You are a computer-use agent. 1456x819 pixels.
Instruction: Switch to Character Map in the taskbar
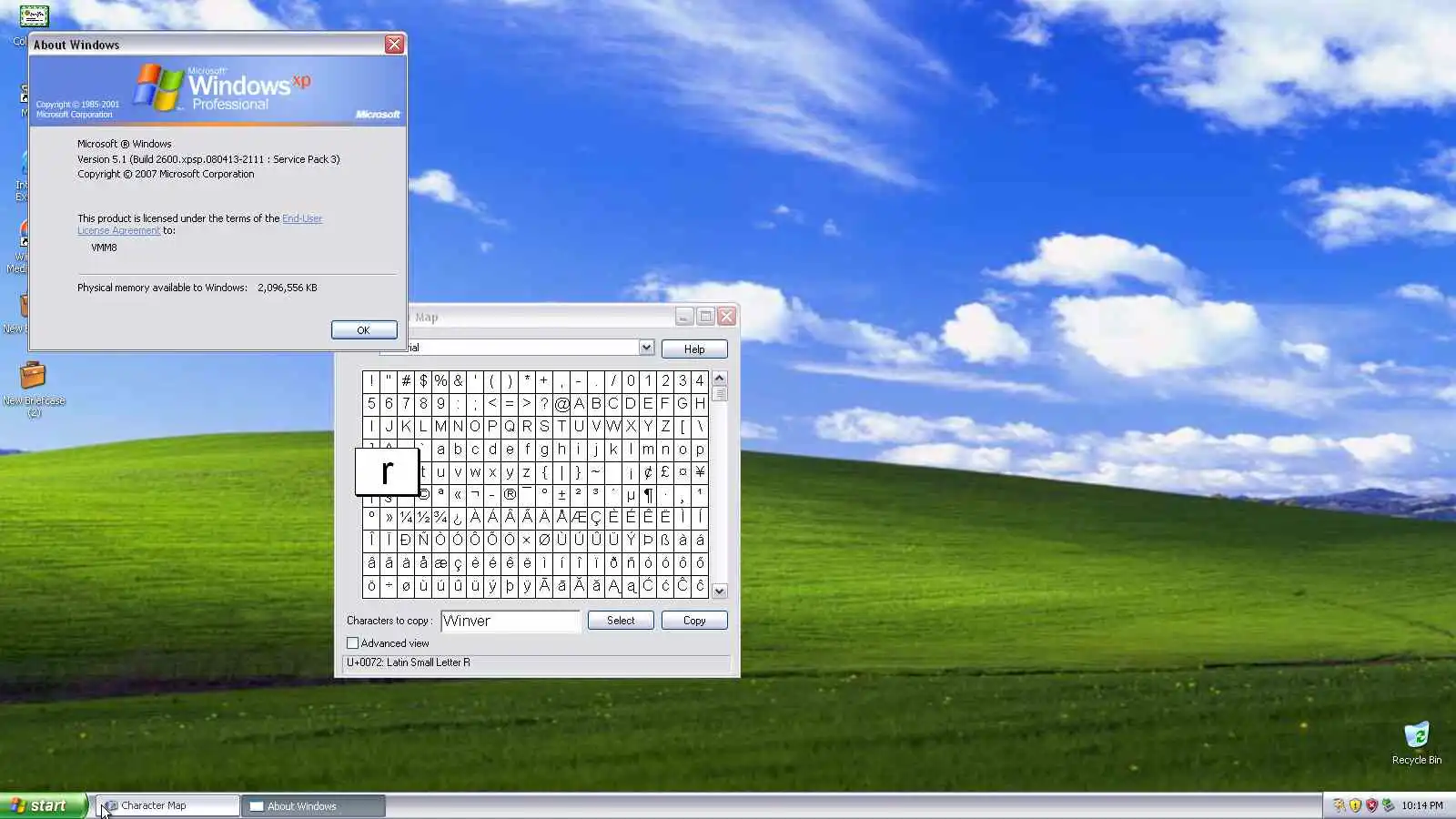click(x=168, y=805)
